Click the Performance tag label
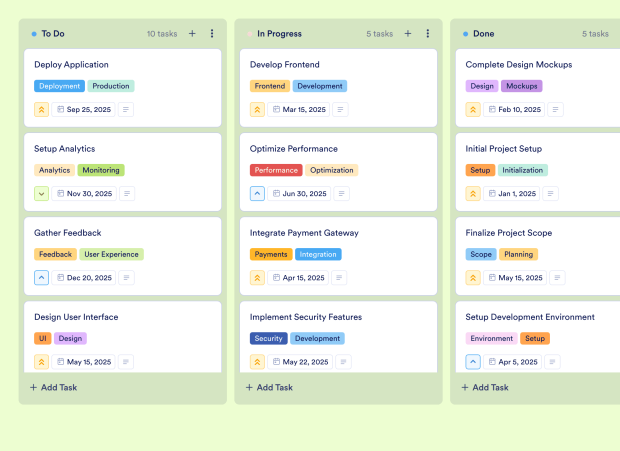The height and width of the screenshot is (451, 620). pos(276,170)
